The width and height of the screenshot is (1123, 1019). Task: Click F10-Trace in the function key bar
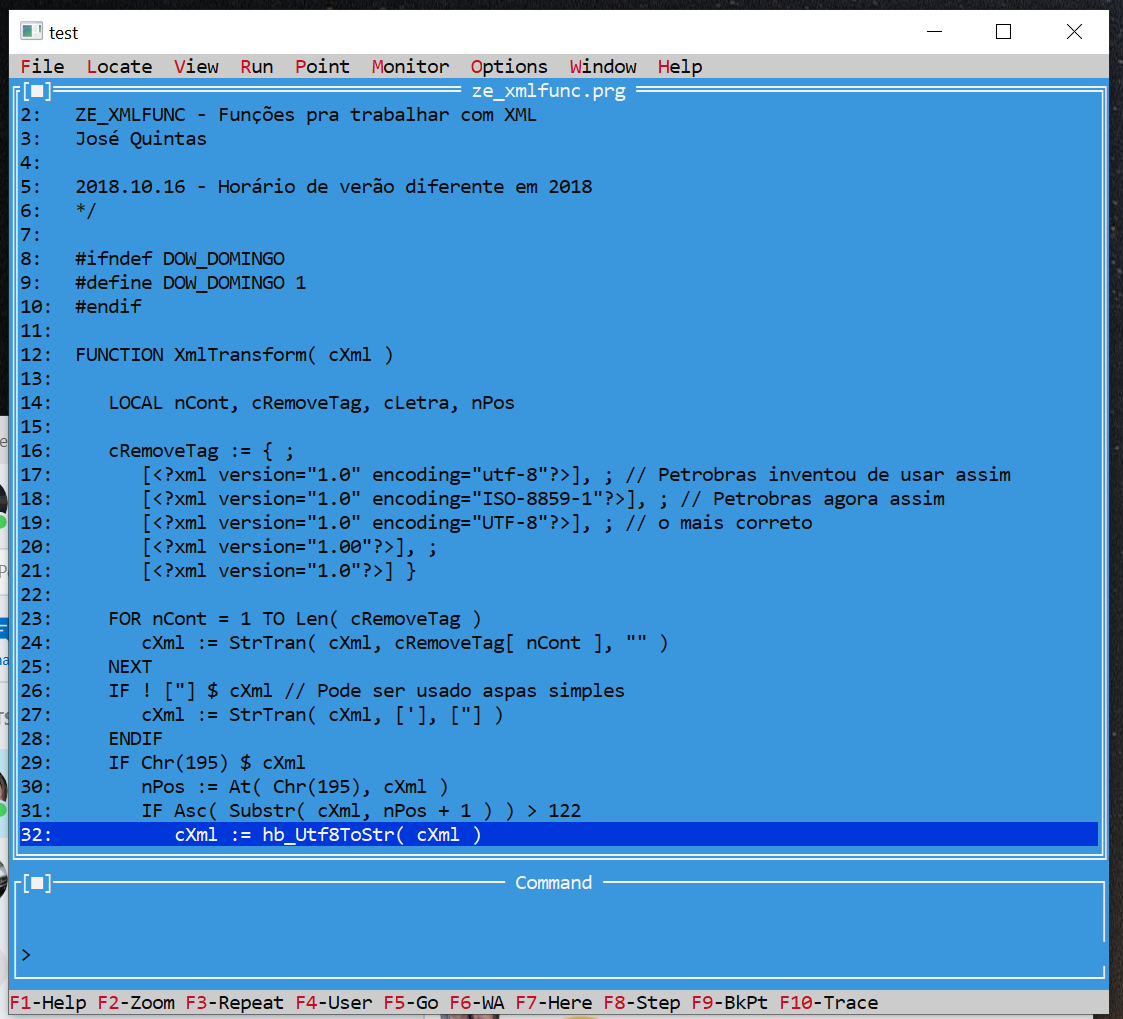click(x=828, y=1003)
